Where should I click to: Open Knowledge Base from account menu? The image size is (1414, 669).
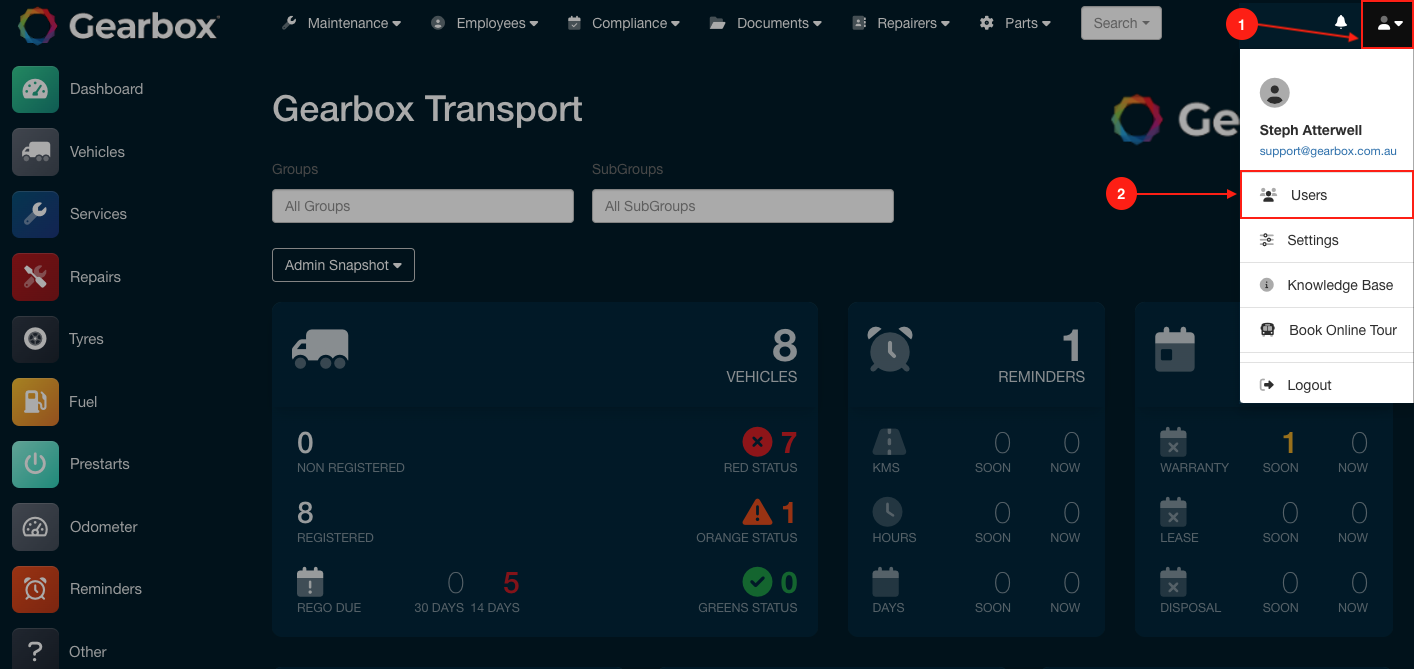[1326, 285]
